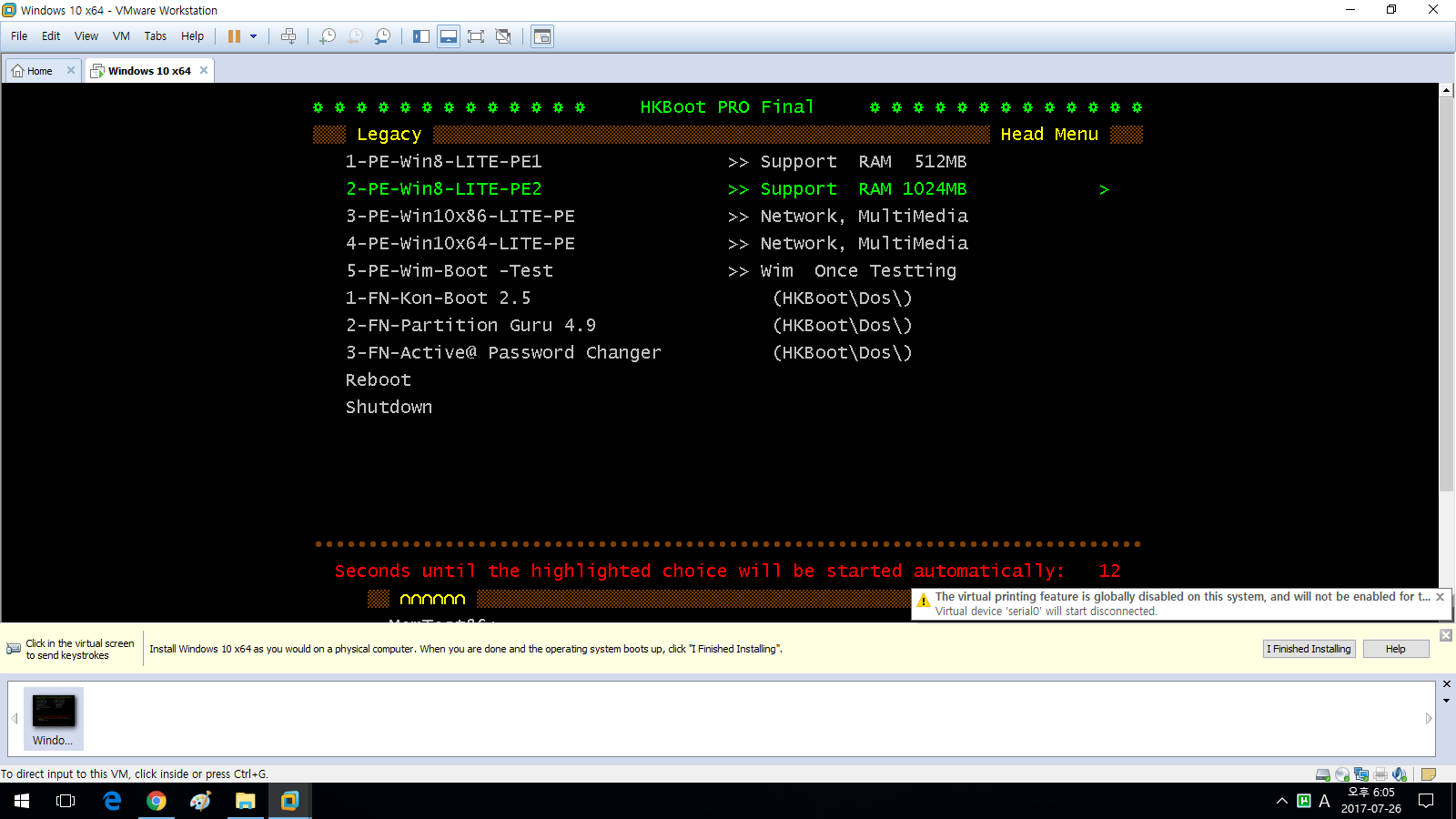Show hidden system tray icons
Screen dimensions: 1456x819
tap(1282, 801)
